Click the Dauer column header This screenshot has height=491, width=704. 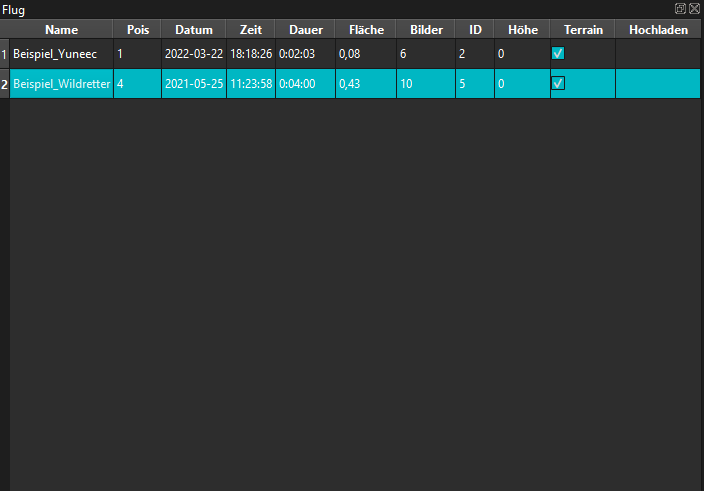click(x=305, y=30)
